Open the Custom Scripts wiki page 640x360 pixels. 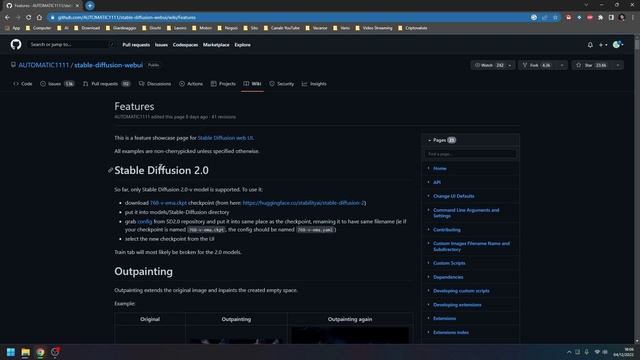pos(449,263)
